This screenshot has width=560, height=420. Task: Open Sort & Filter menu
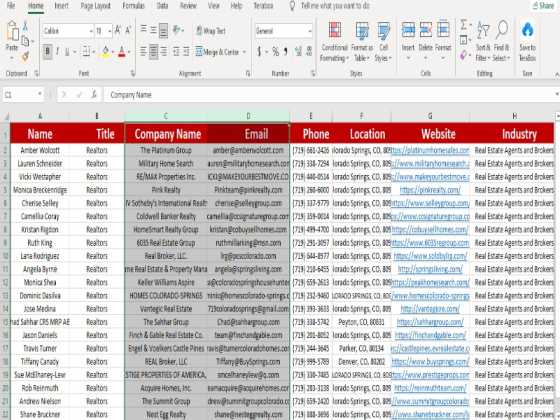click(483, 42)
